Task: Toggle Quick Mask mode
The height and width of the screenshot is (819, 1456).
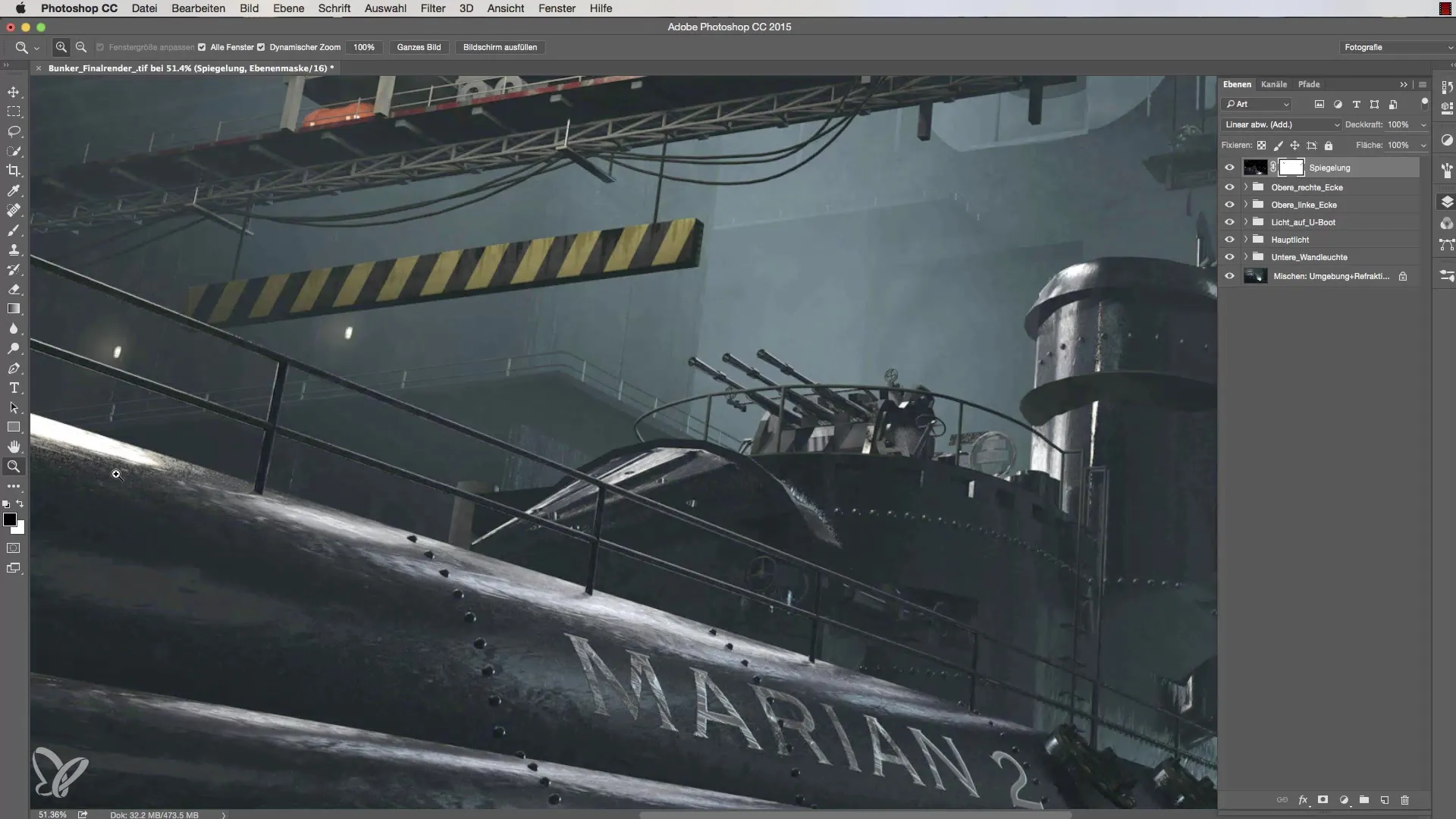Action: (x=14, y=548)
